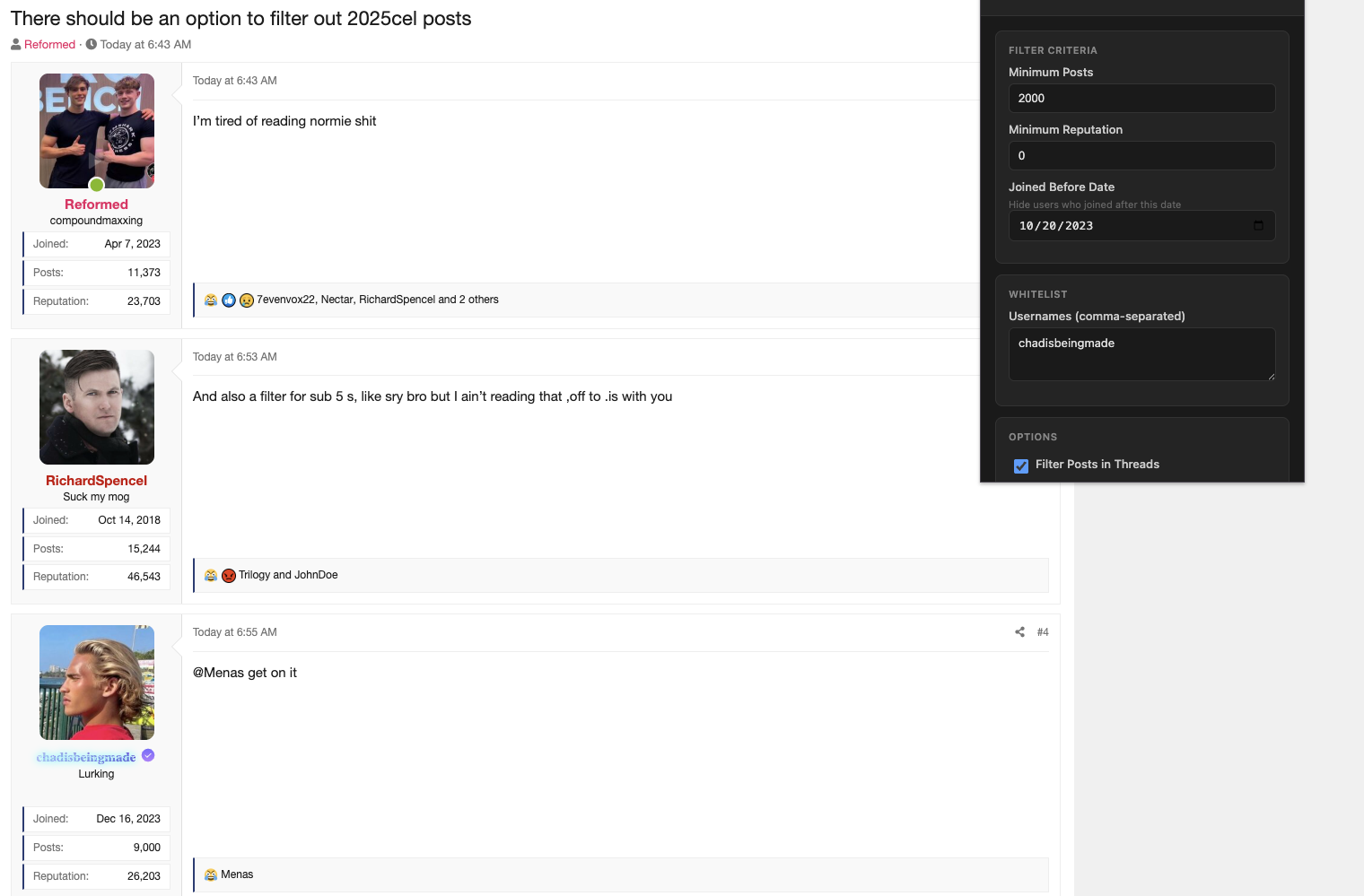Screen dimensions: 1364x896
Task: Click the blue thumbs-up reaction icon
Action: point(229,300)
